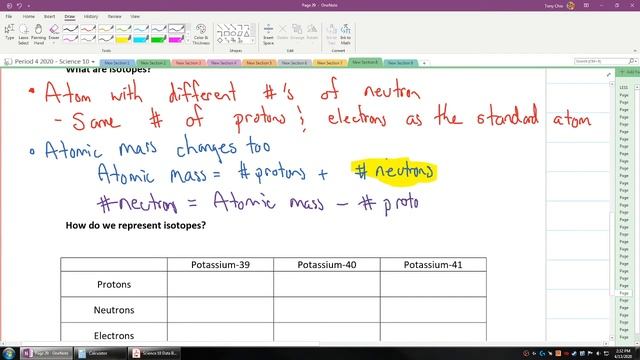Switch to the Review tab
Screen dimensions: 640x360
click(114, 17)
